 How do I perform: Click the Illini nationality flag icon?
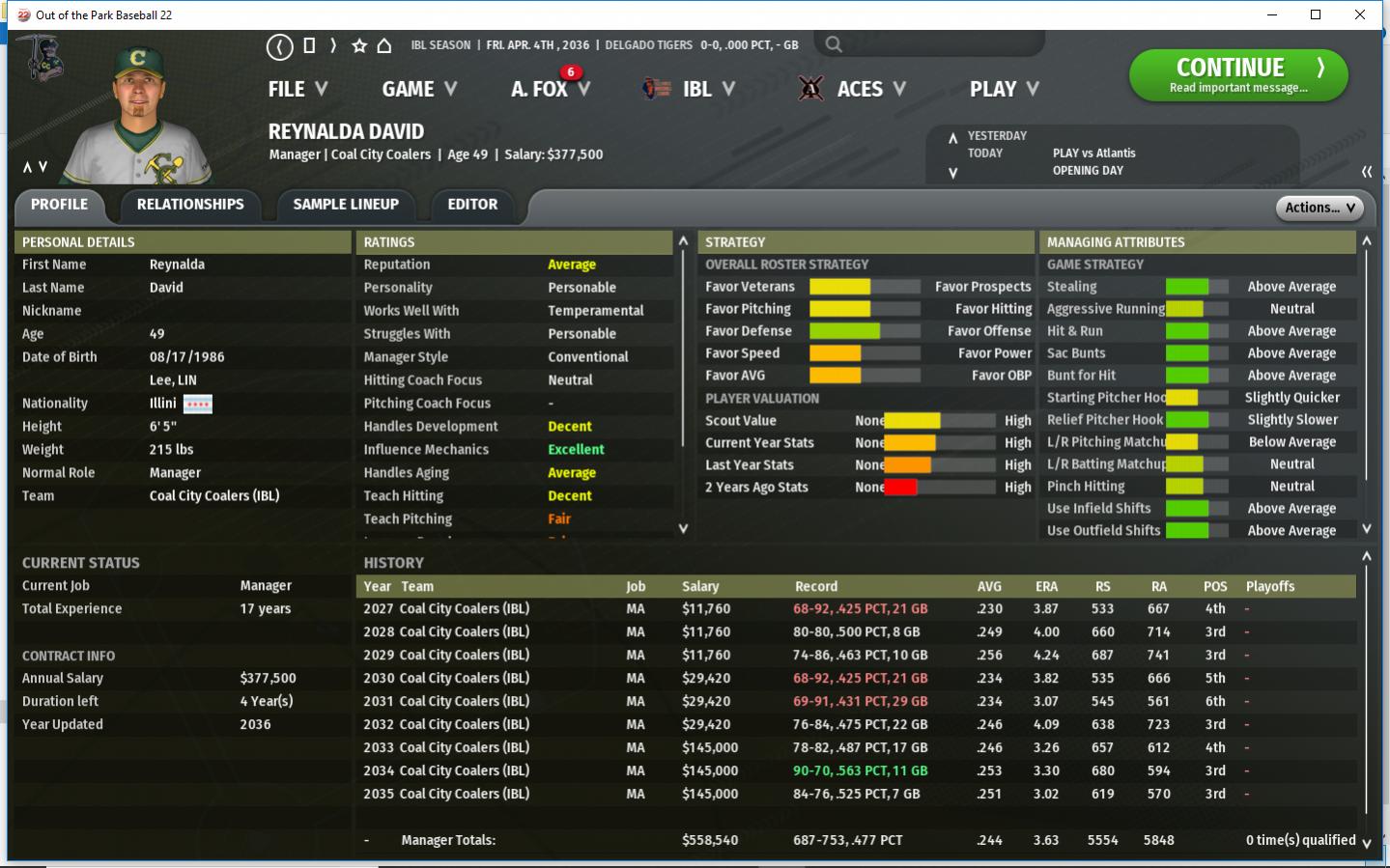[x=197, y=404]
